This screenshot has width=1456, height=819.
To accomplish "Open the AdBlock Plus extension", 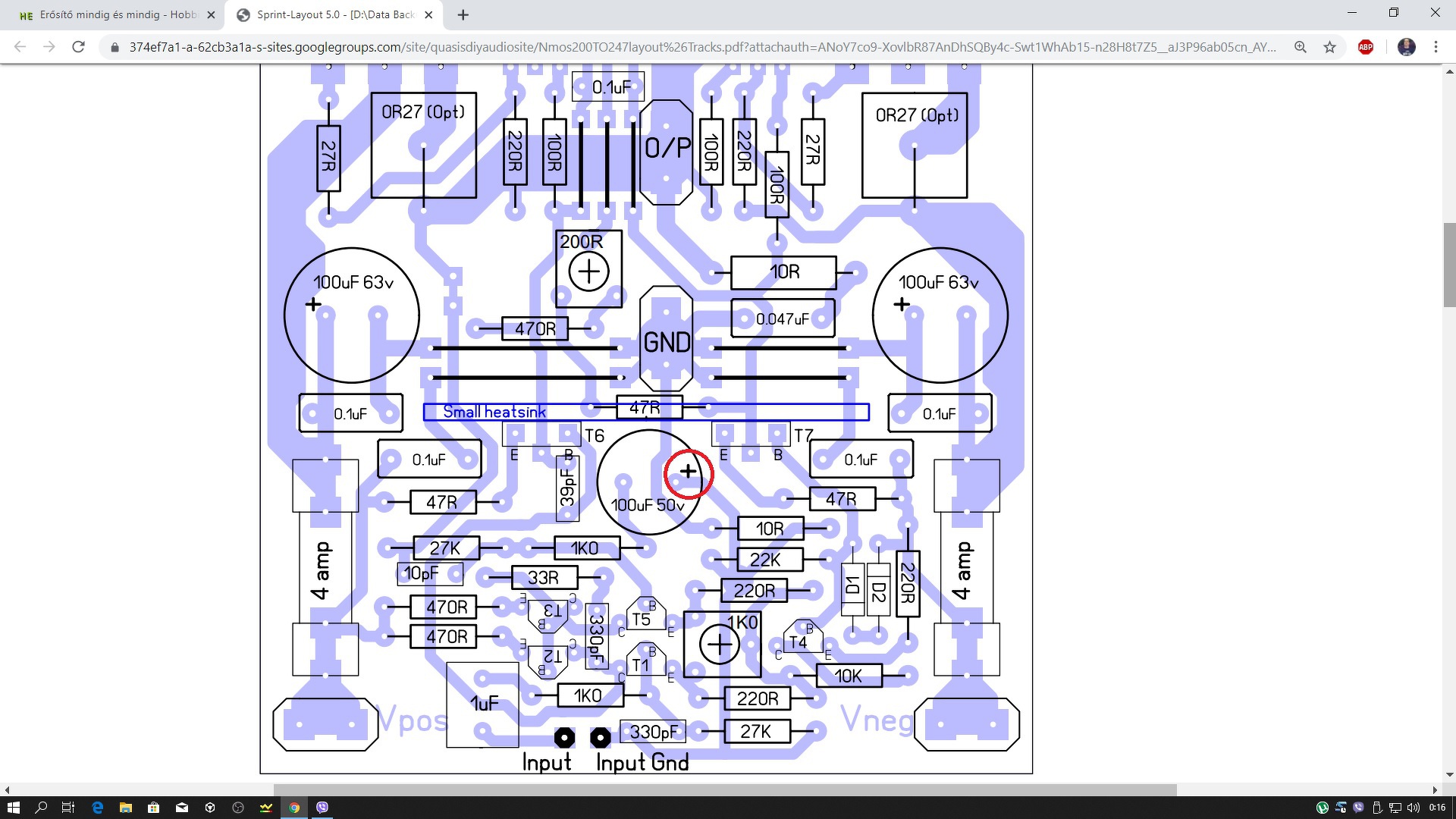I will click(1366, 47).
